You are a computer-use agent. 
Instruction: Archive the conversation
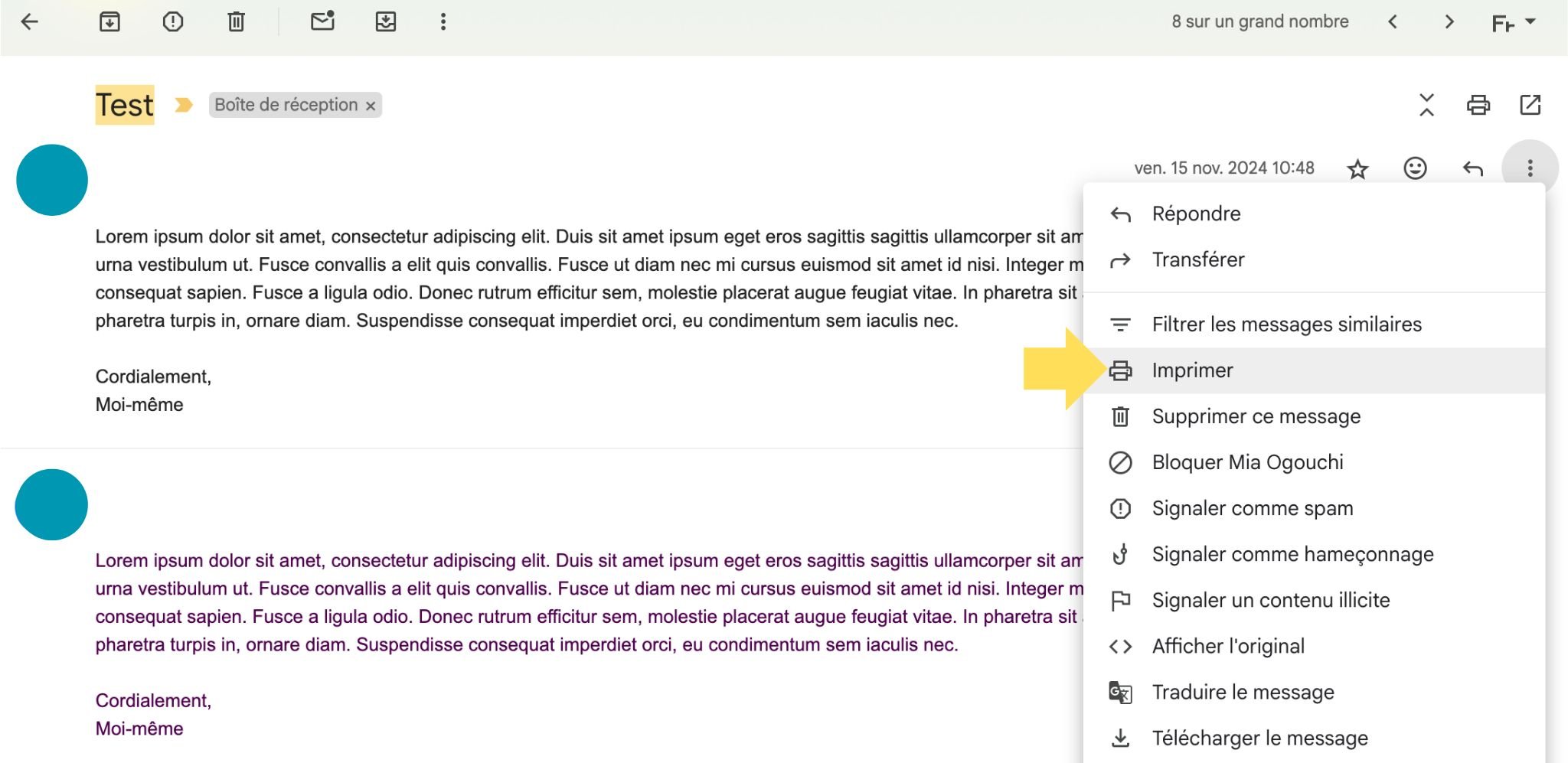109,21
